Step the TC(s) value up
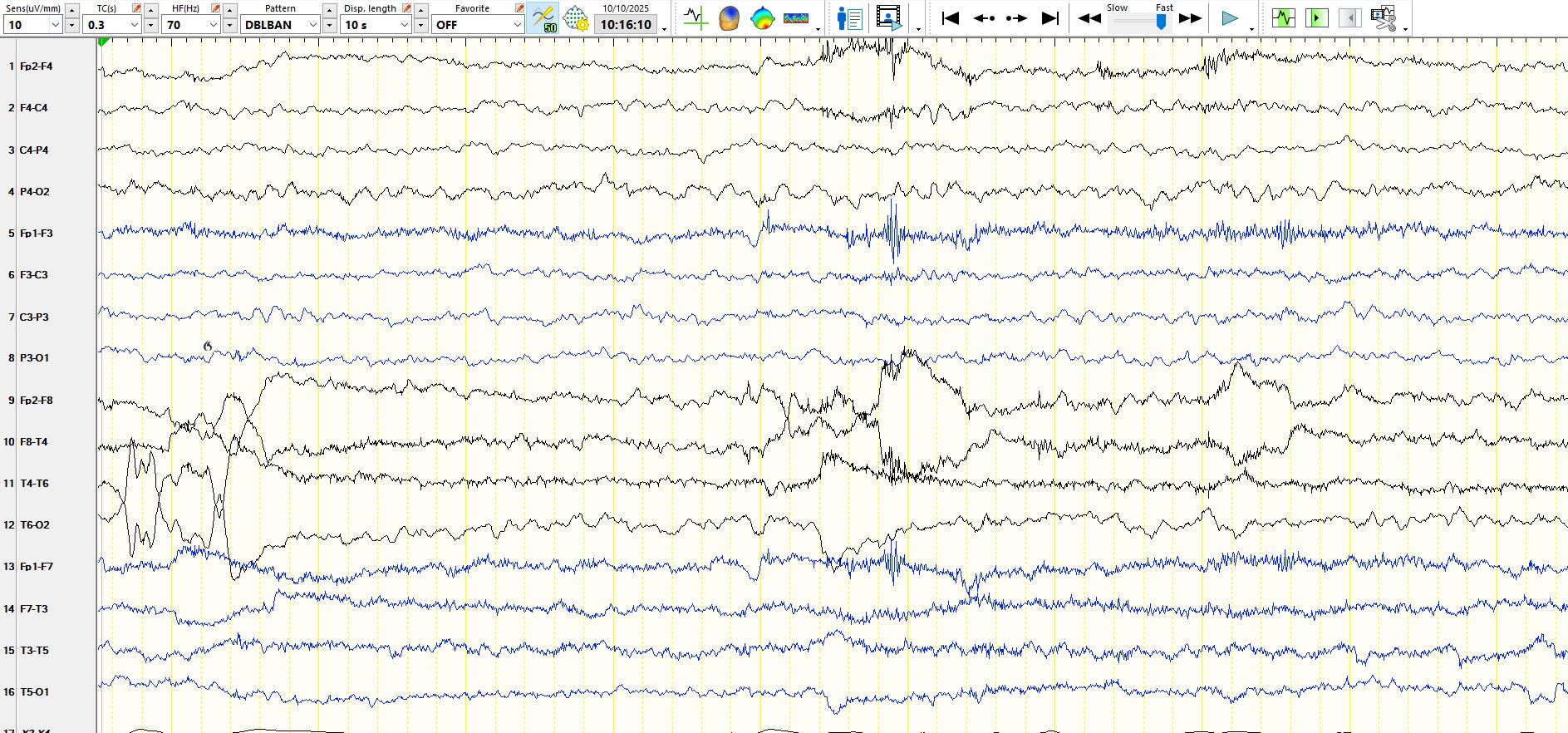Viewport: 1568px width, 733px height. coord(151,10)
